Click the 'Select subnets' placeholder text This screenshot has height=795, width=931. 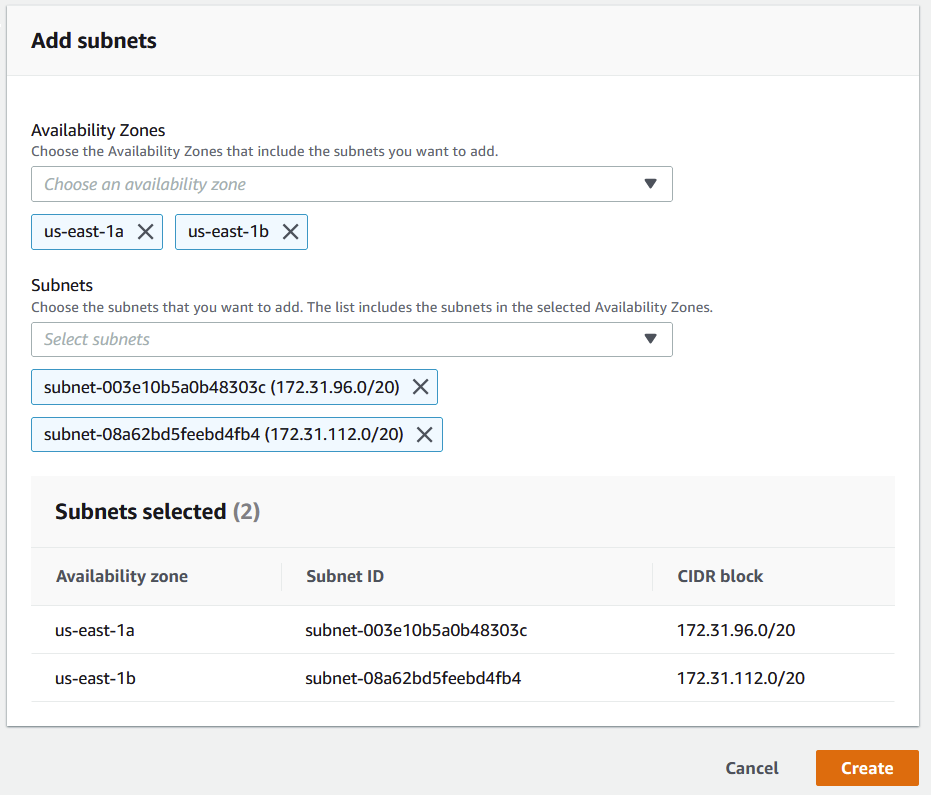[x=97, y=339]
